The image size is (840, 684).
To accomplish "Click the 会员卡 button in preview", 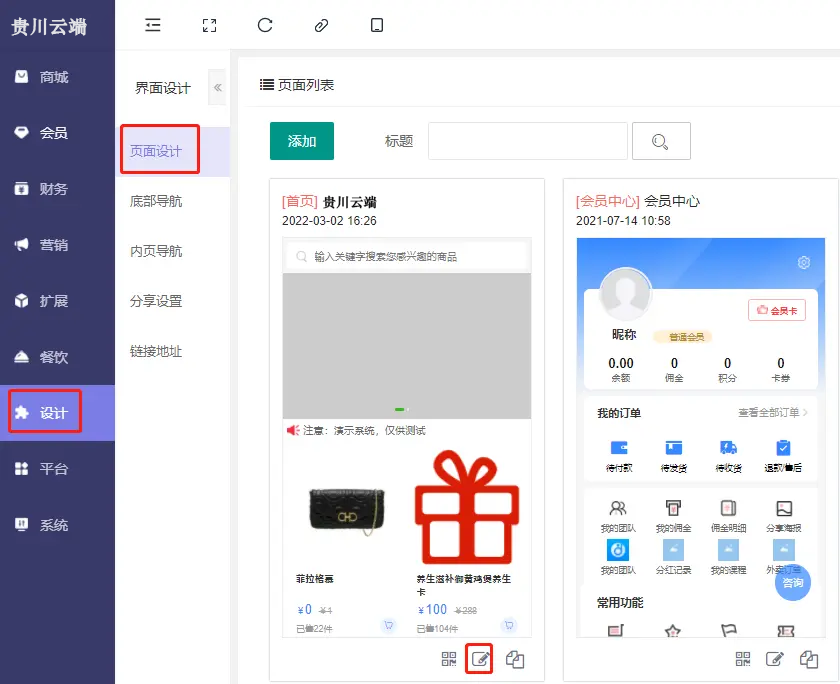I will coord(777,310).
